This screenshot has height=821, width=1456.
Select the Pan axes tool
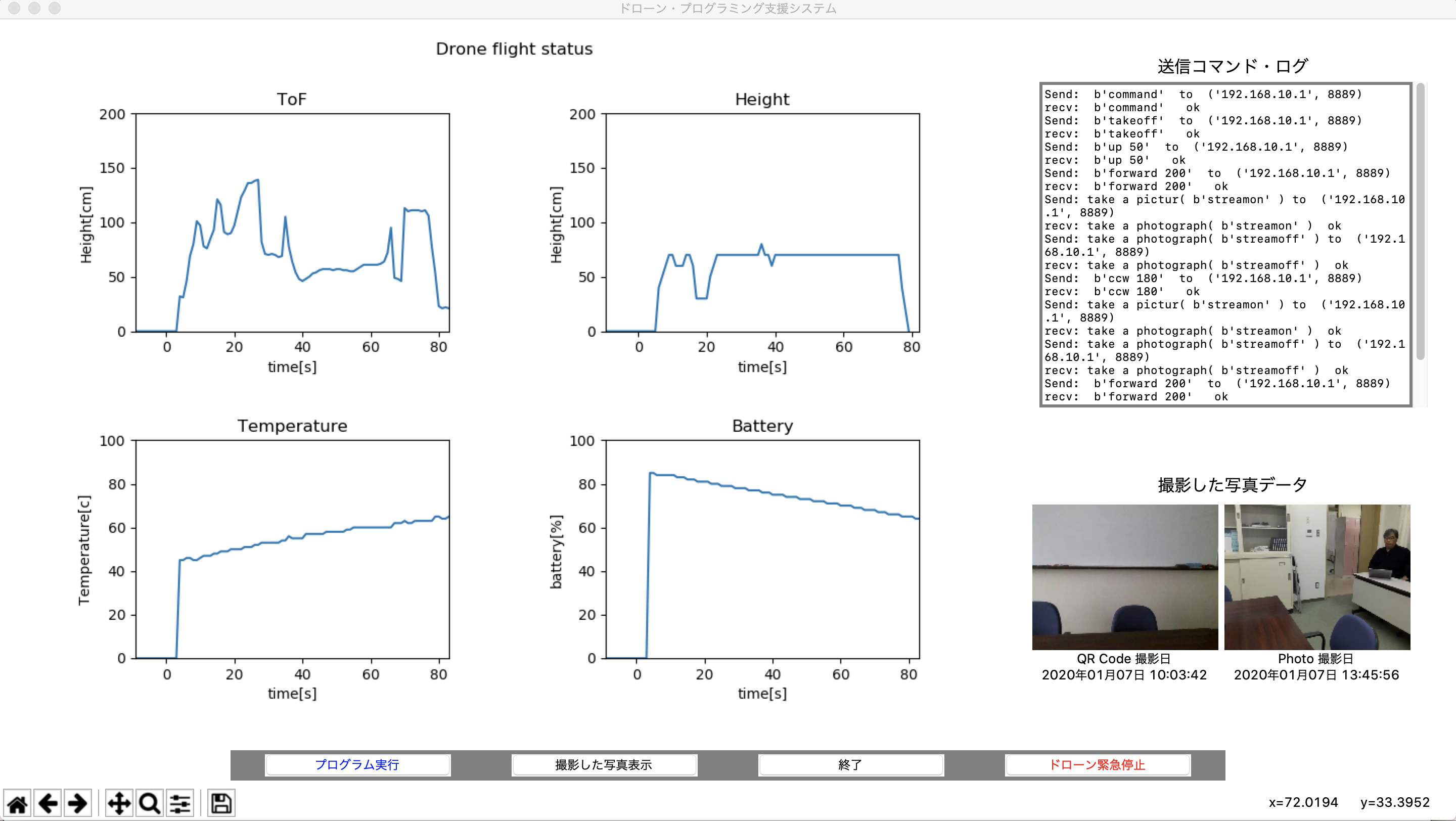click(x=119, y=803)
